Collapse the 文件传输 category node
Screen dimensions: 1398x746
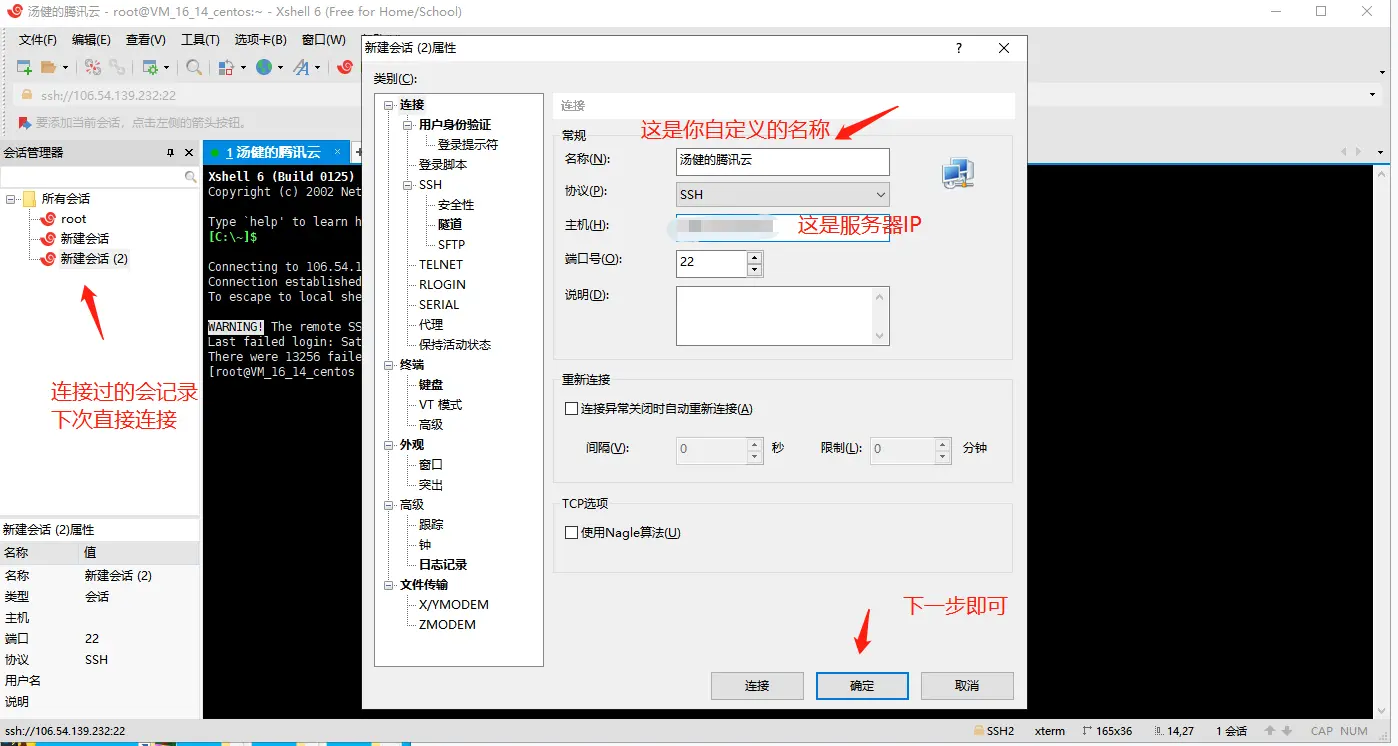point(389,585)
